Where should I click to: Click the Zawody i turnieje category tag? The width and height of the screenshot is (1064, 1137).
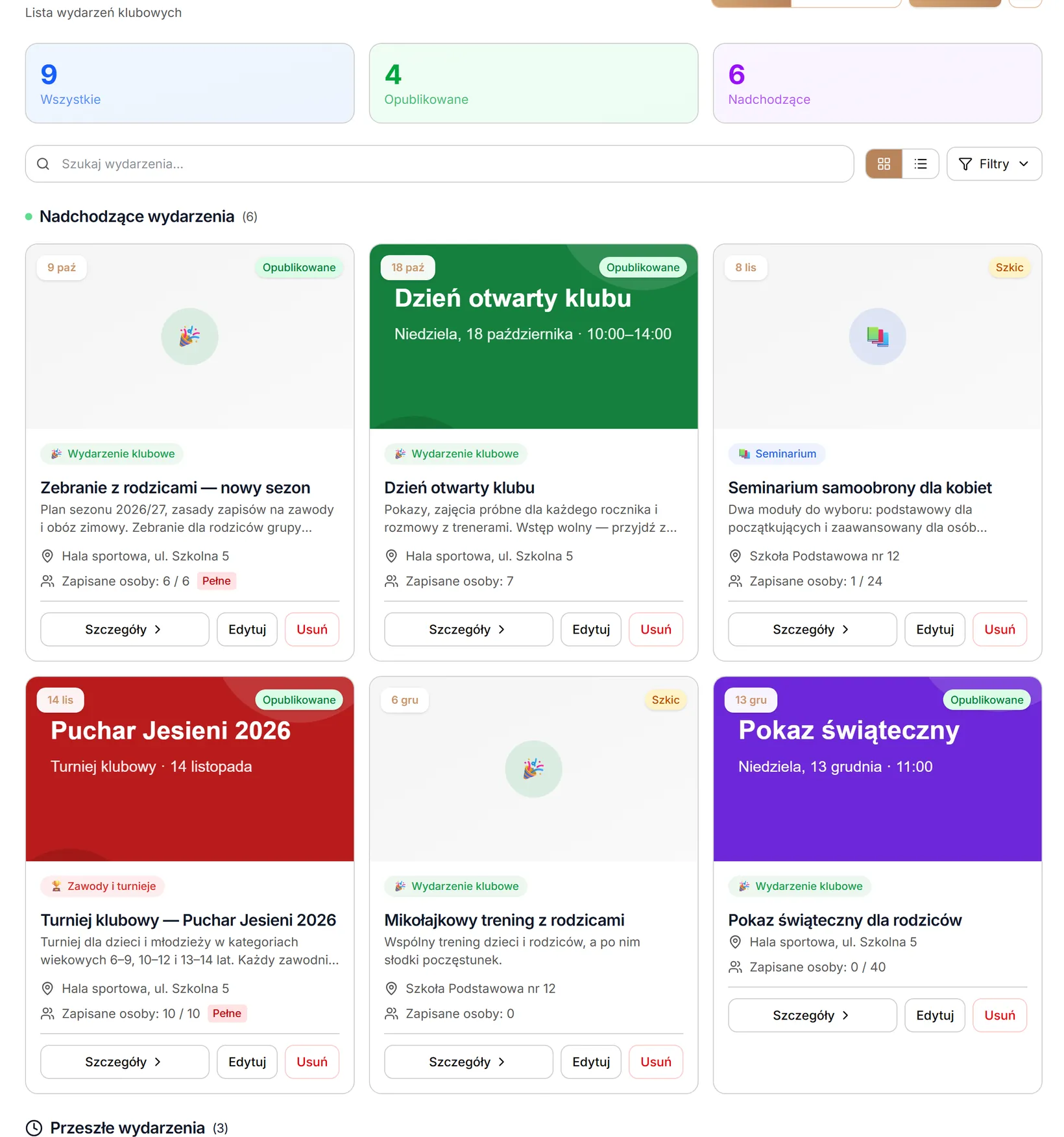point(103,887)
